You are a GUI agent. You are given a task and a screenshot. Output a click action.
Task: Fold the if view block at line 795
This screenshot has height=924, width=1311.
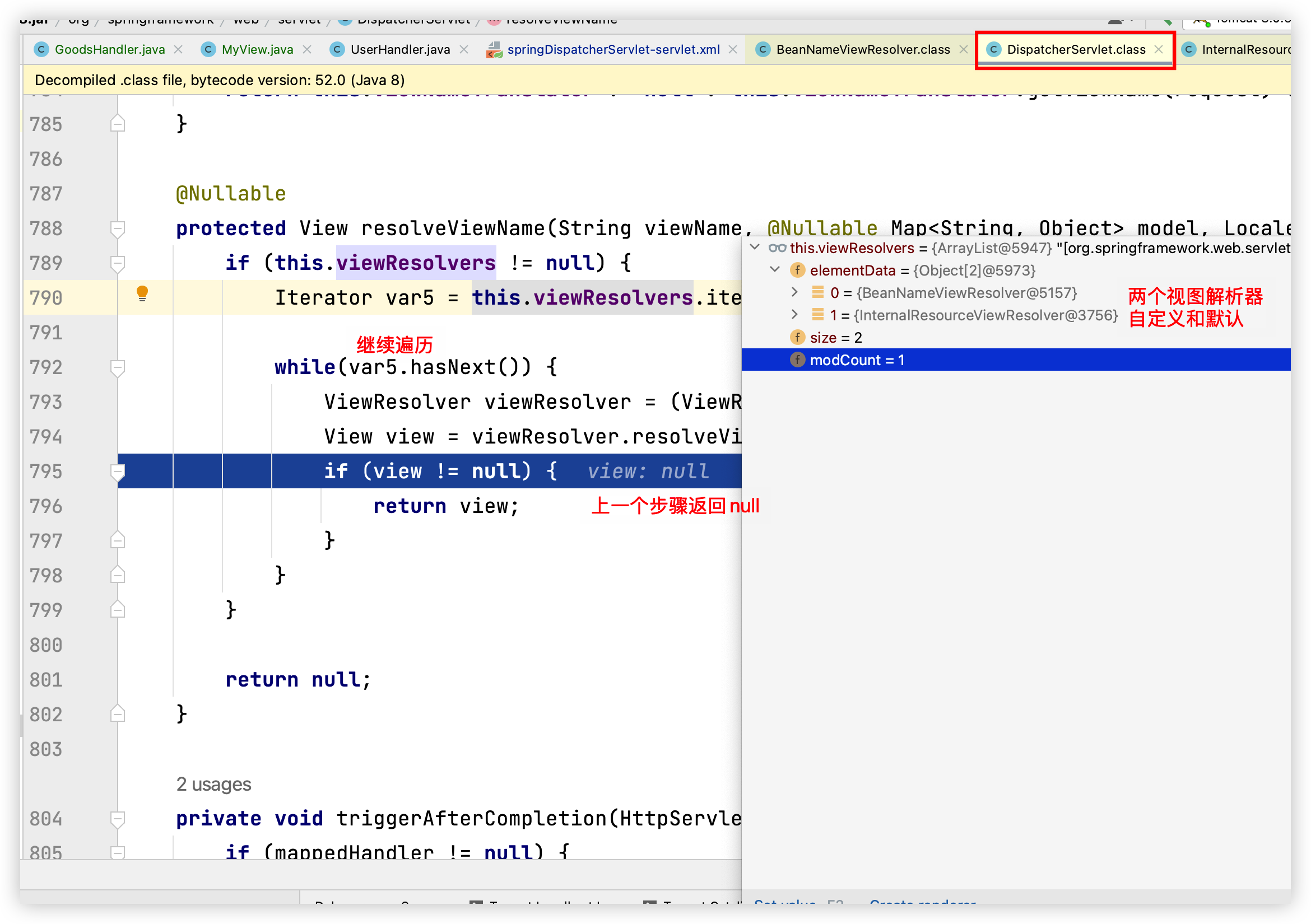coord(118,472)
